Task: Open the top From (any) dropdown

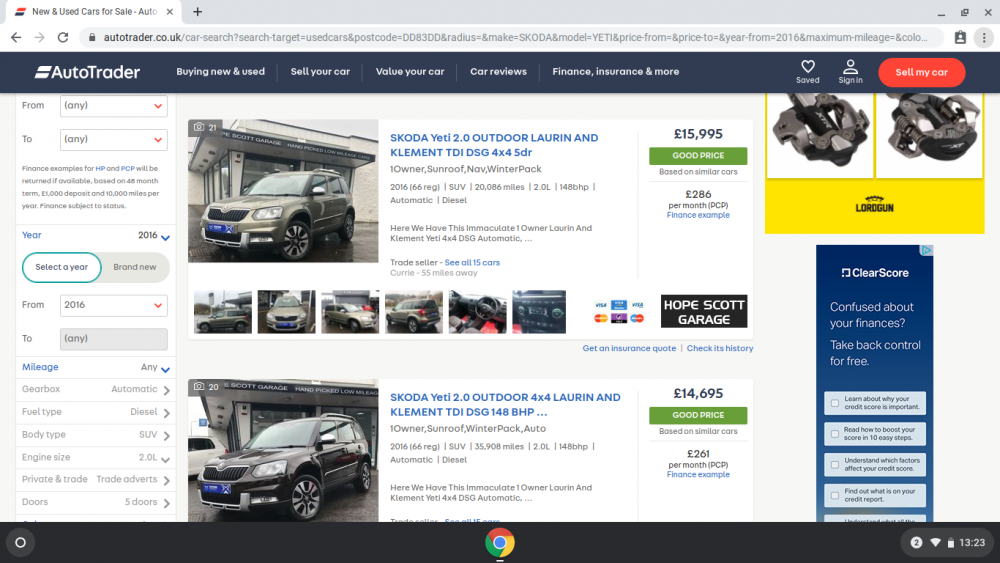Action: pos(114,106)
